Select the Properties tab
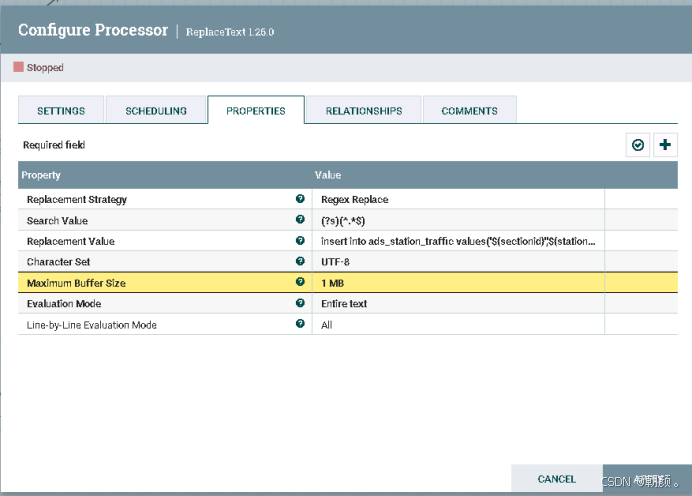Image resolution: width=692 pixels, height=496 pixels. (x=256, y=110)
